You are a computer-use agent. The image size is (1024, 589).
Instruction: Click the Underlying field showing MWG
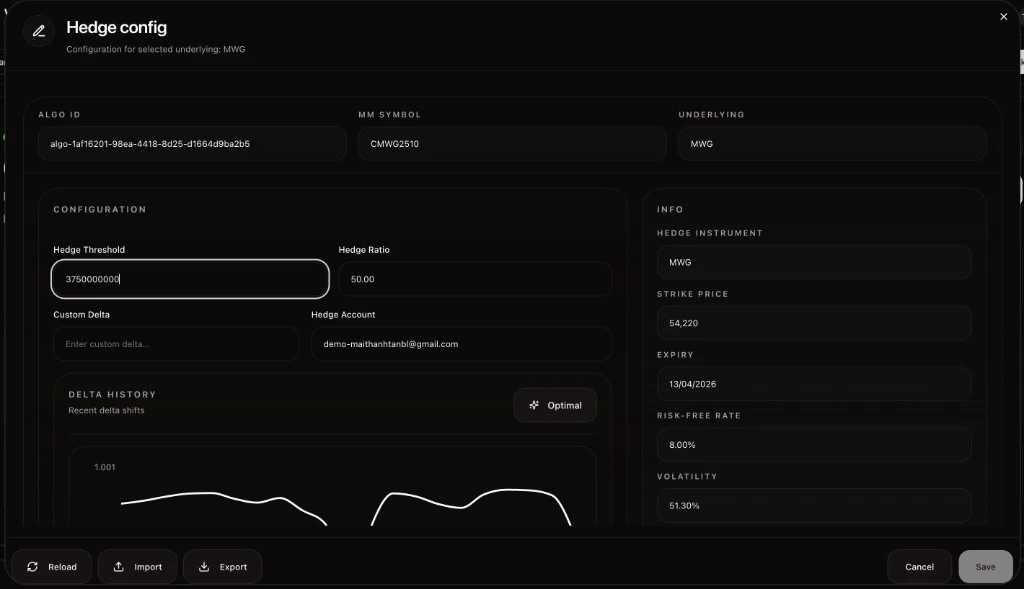pos(832,144)
